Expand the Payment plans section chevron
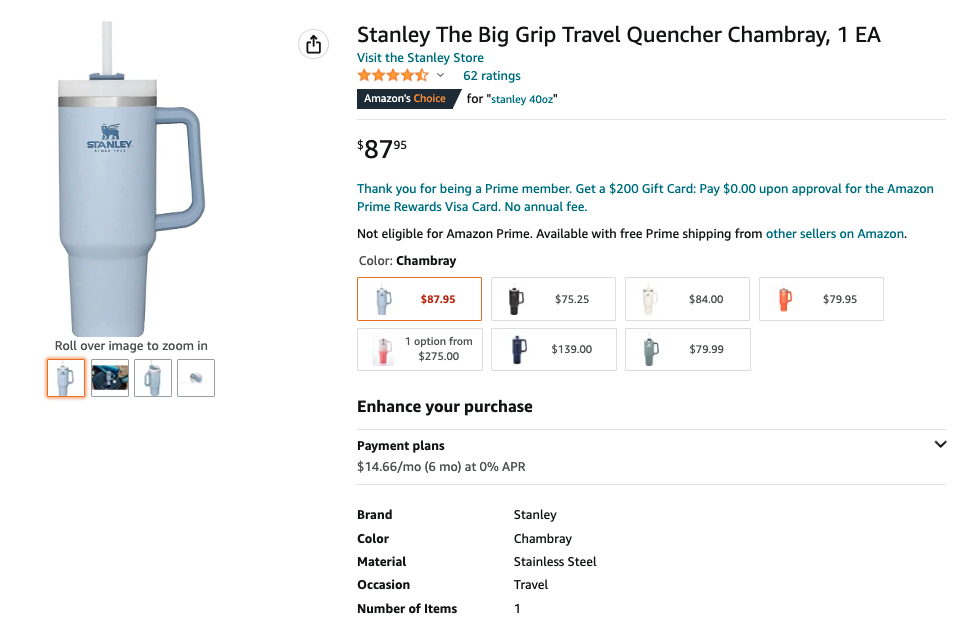Image resolution: width=957 pixels, height=619 pixels. (x=939, y=445)
